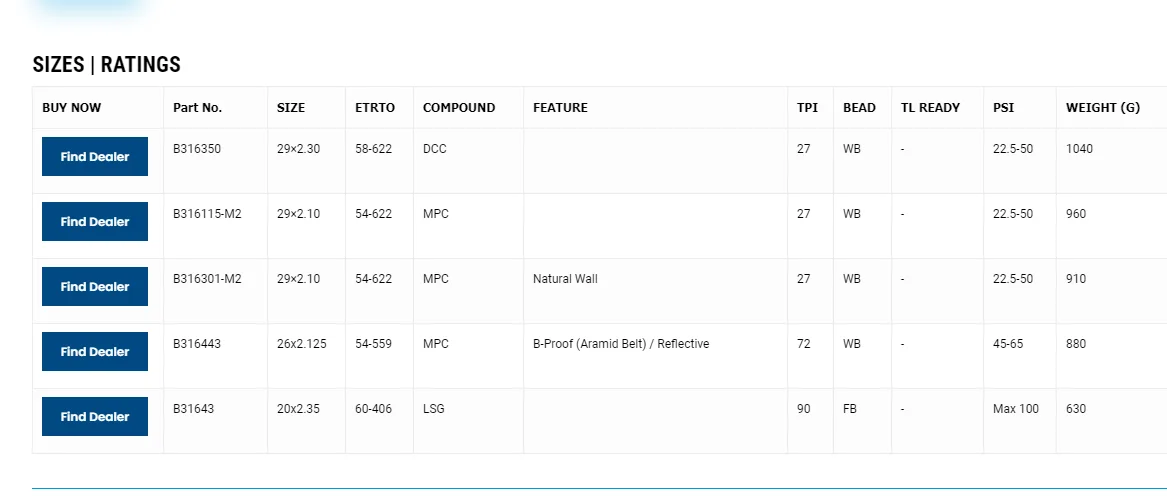Click Find Dealer for part B316115-M2
1167x500 pixels.
point(95,222)
